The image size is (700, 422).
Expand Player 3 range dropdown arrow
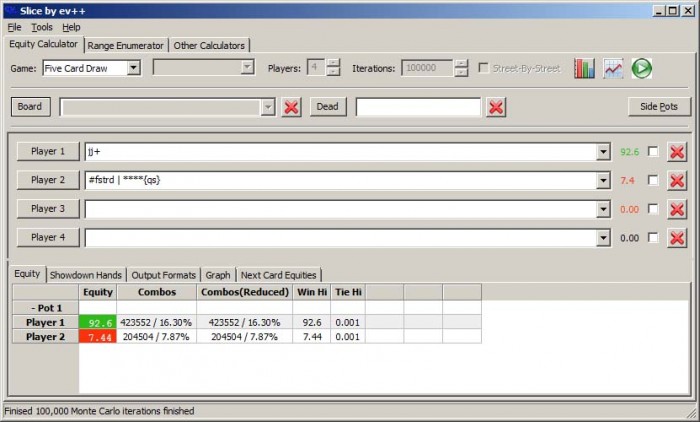pos(603,209)
